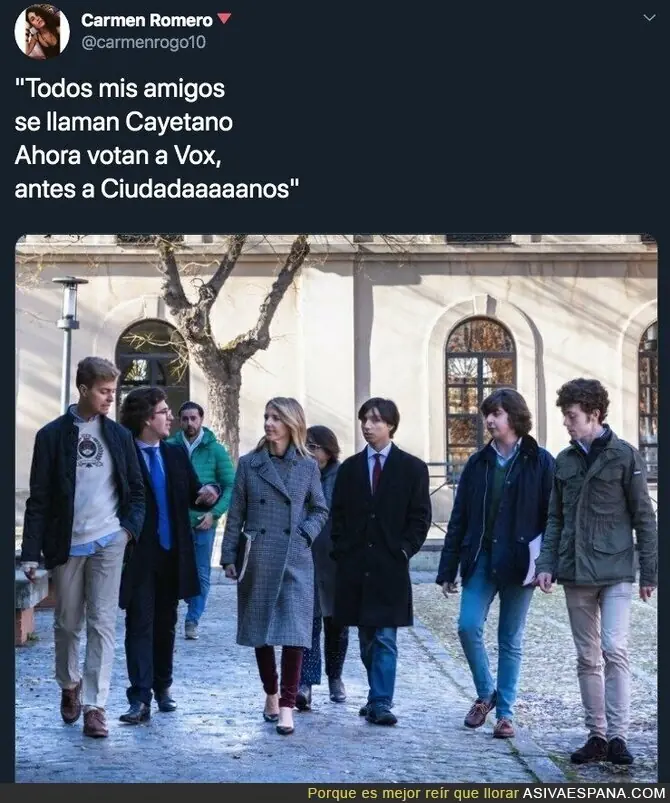This screenshot has width=670, height=803.
Task: Click the olive field jacket on the rightmost man
Action: pyautogui.click(x=598, y=510)
